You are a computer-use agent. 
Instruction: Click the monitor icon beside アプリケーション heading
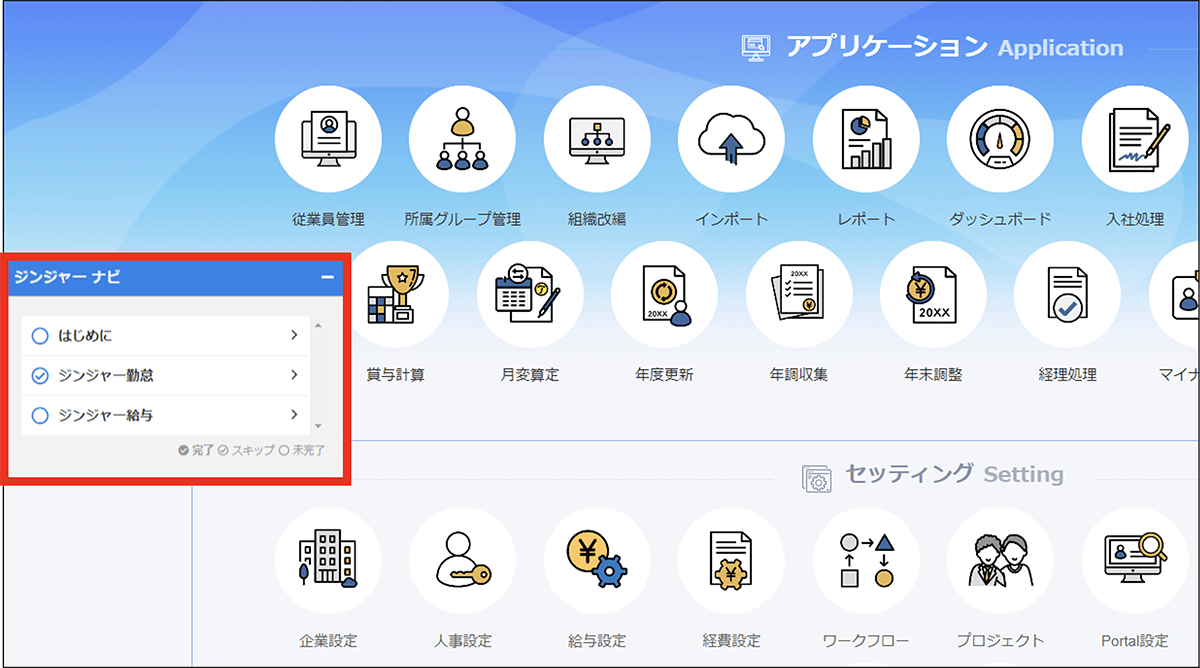(x=754, y=47)
